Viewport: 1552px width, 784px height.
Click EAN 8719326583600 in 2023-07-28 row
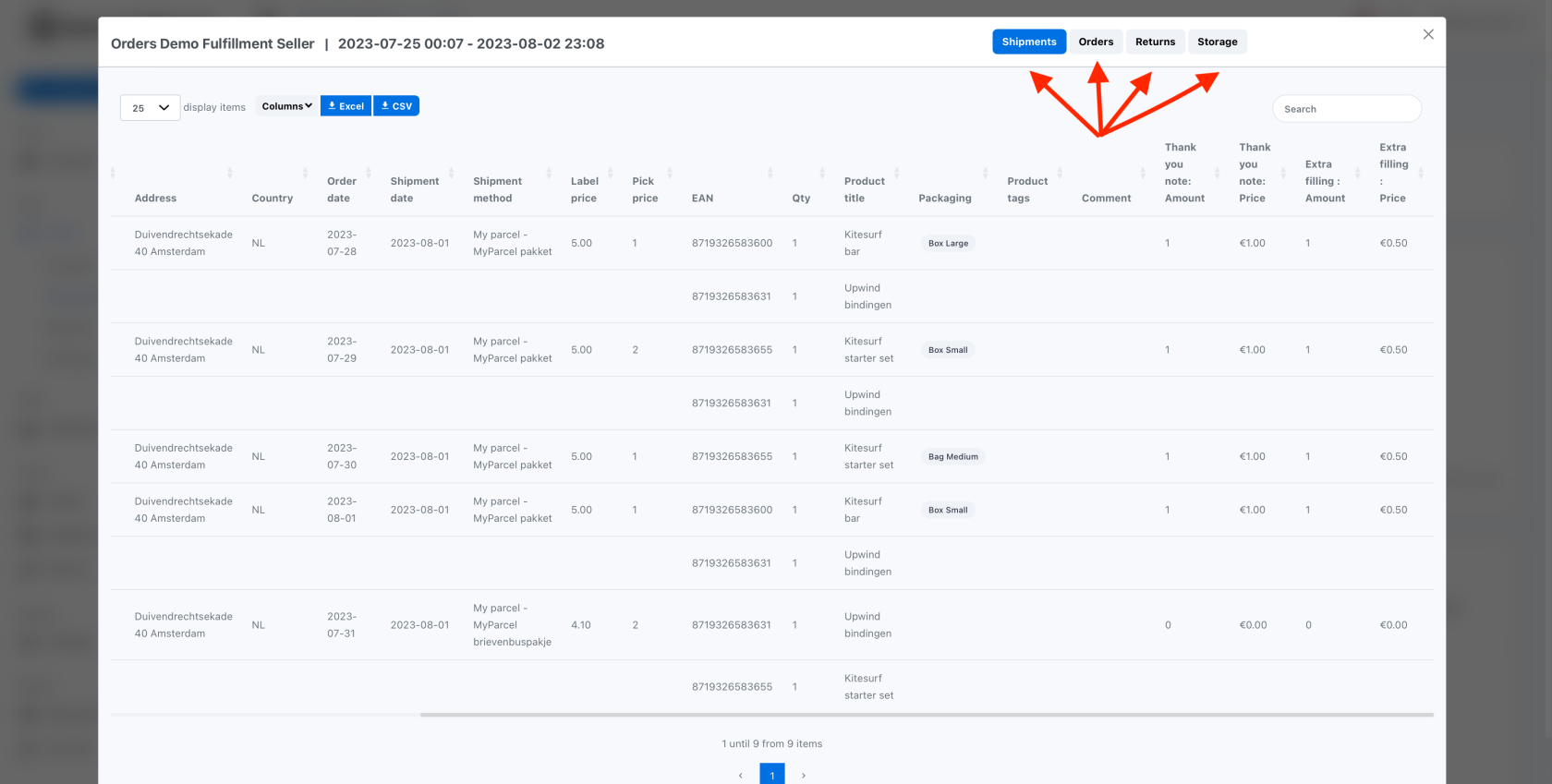pos(732,243)
